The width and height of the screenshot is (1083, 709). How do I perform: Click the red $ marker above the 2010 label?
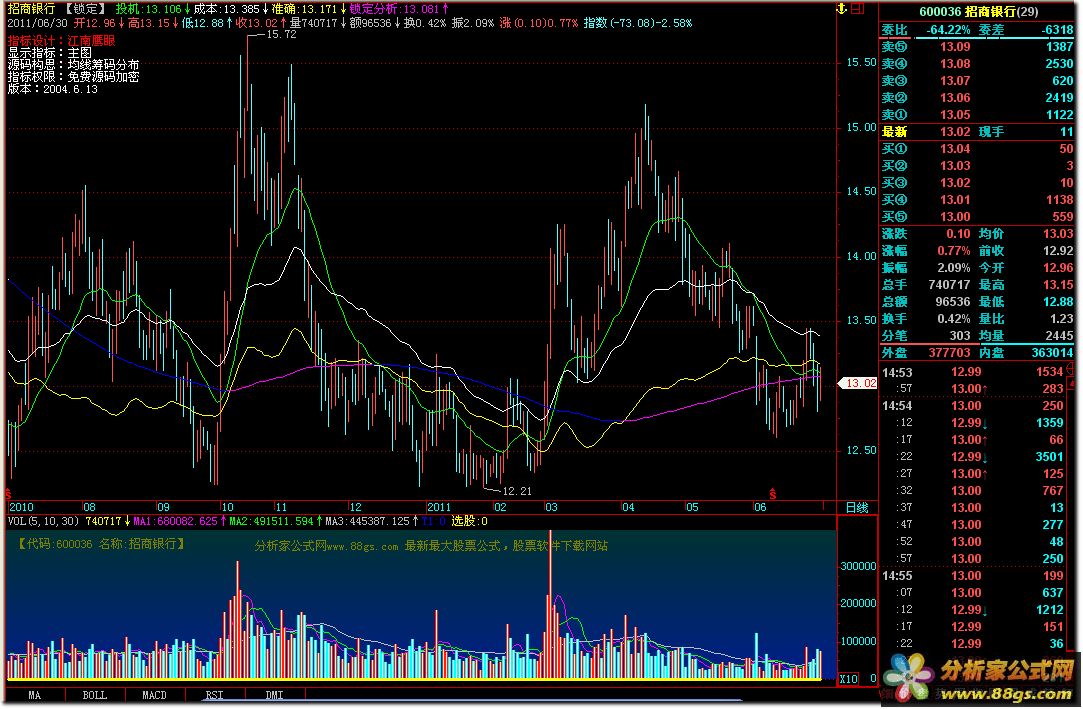click(x=8, y=494)
